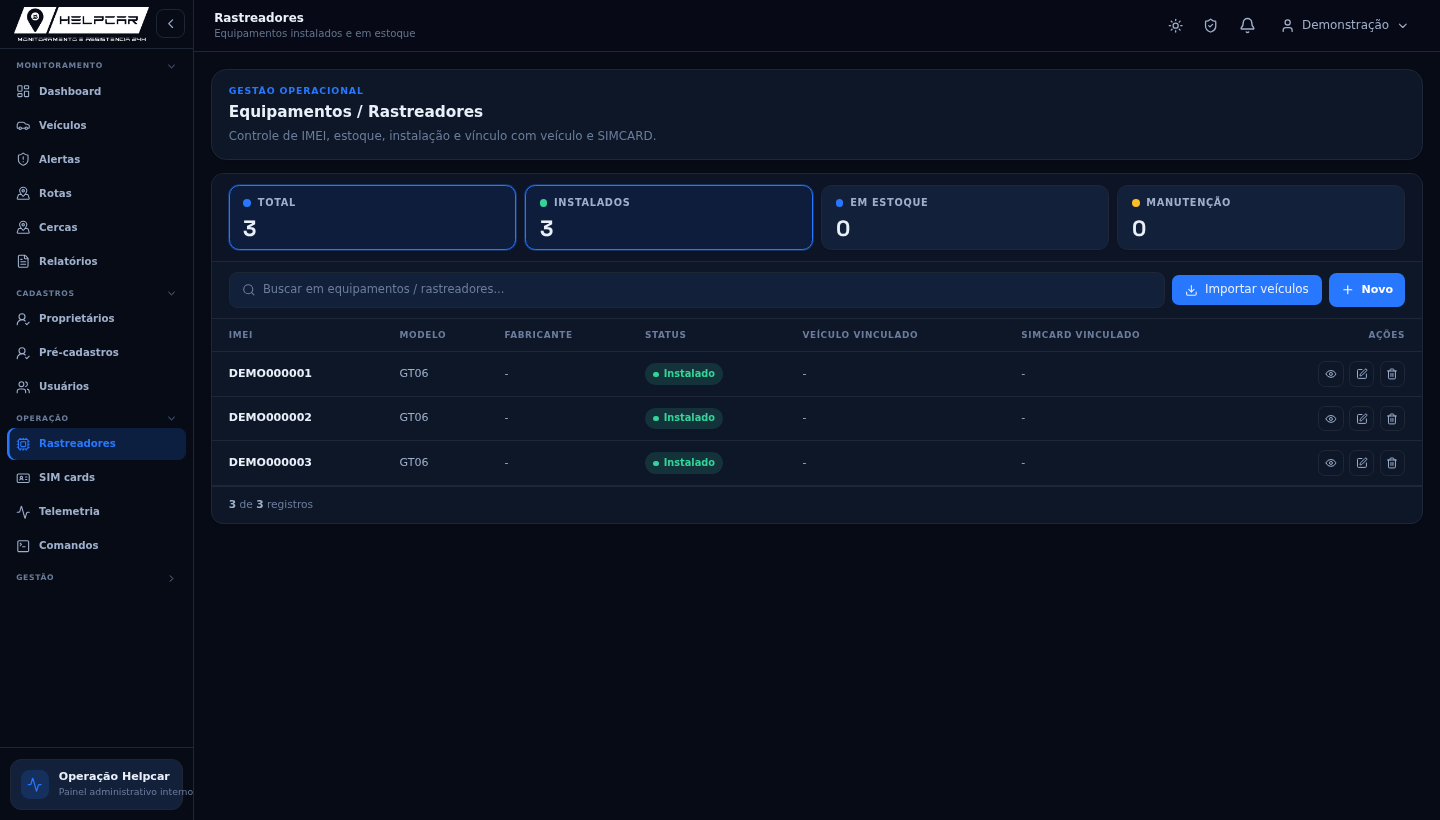Screen dimensions: 1440x820
Task: Select Rastreadores in sidebar
Action: pos(96,444)
